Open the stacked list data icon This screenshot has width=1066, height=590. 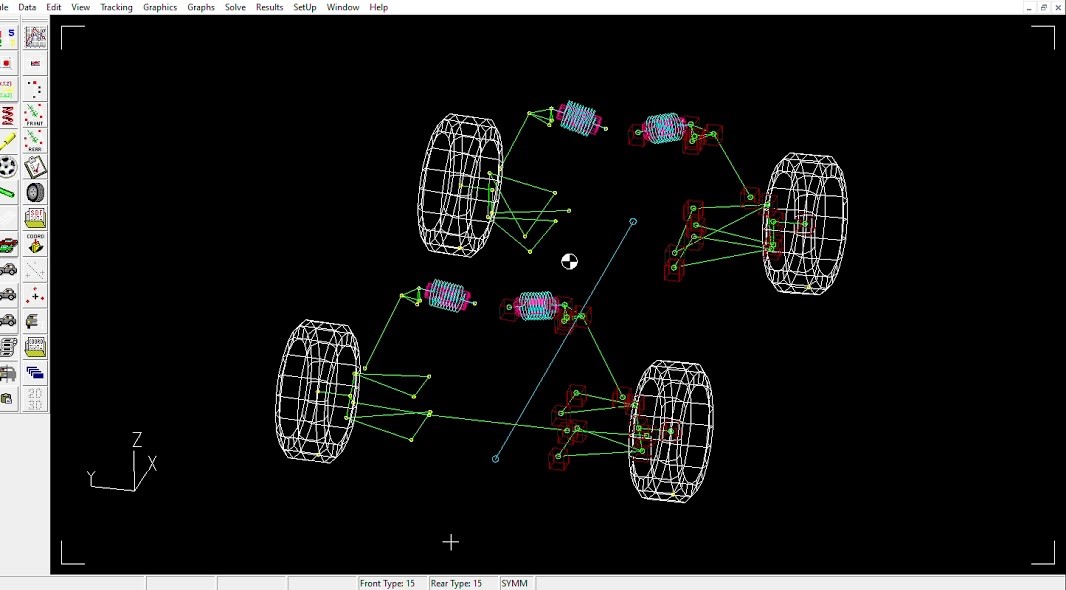click(x=8, y=347)
